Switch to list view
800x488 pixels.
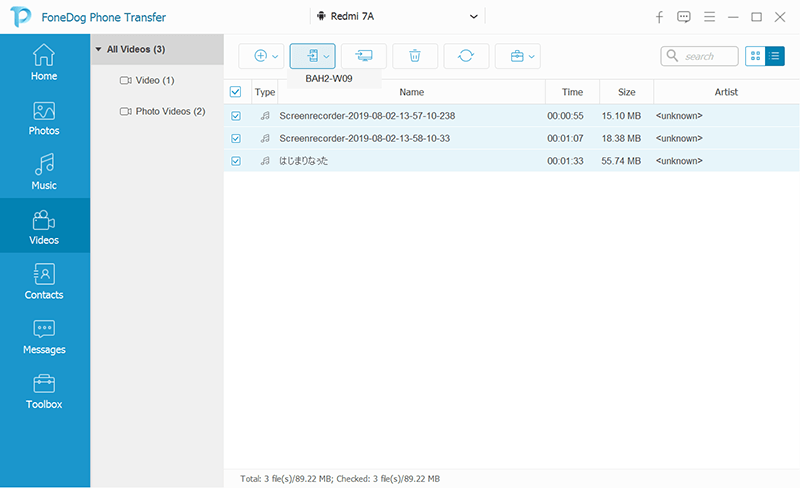click(774, 56)
